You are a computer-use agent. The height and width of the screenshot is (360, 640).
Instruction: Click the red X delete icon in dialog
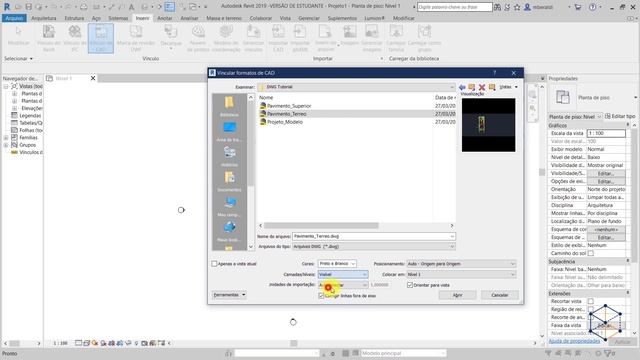pyautogui.click(x=482, y=87)
